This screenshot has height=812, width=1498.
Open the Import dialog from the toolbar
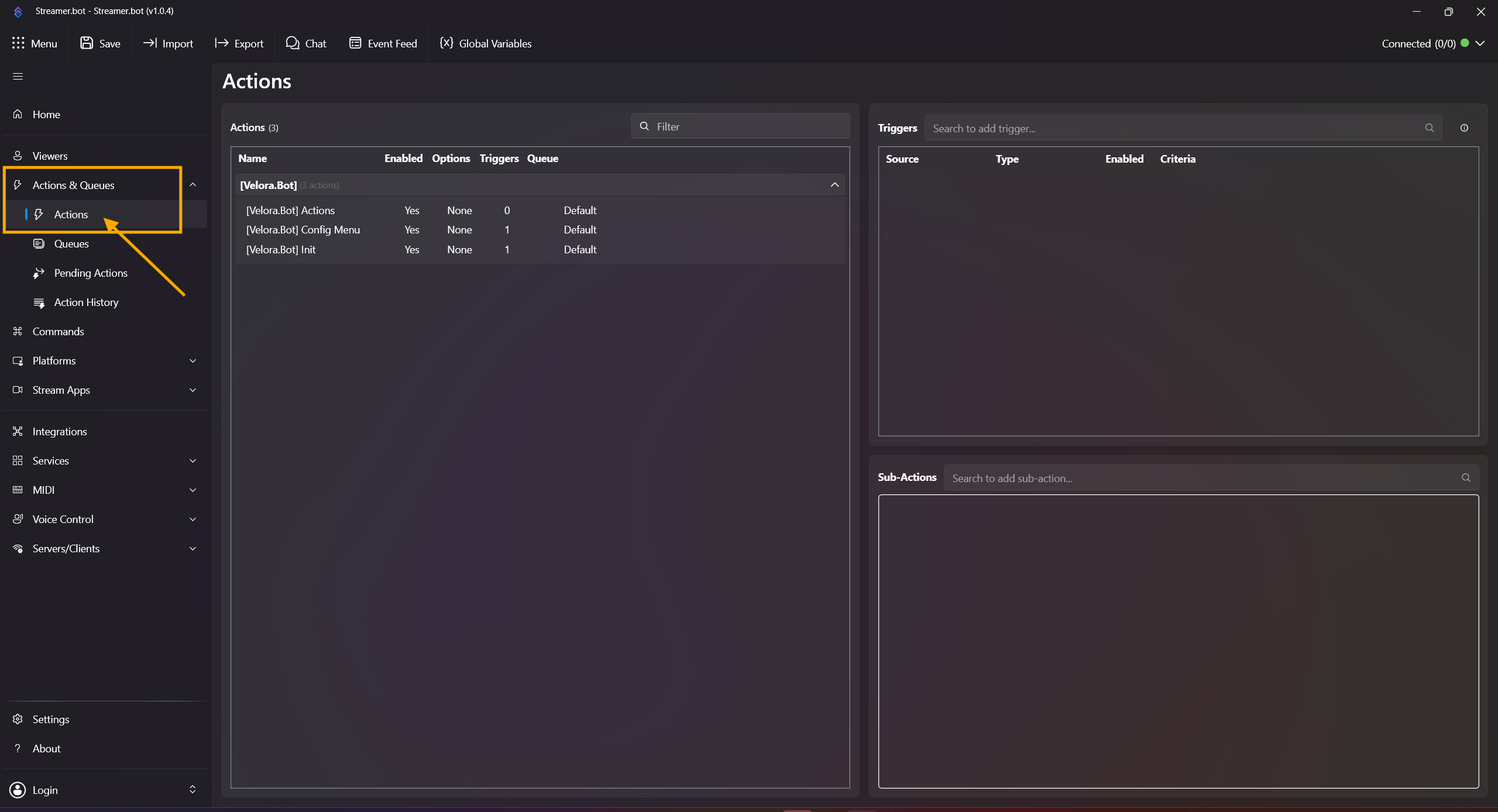point(168,43)
